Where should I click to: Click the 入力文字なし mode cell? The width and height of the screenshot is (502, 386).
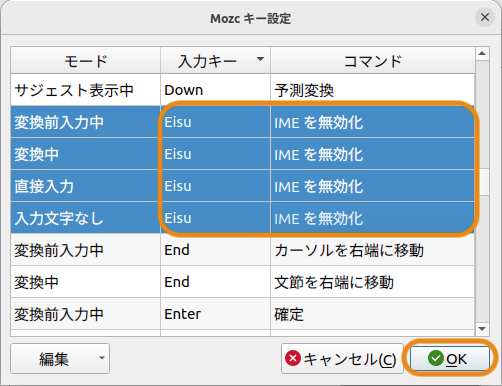86,218
